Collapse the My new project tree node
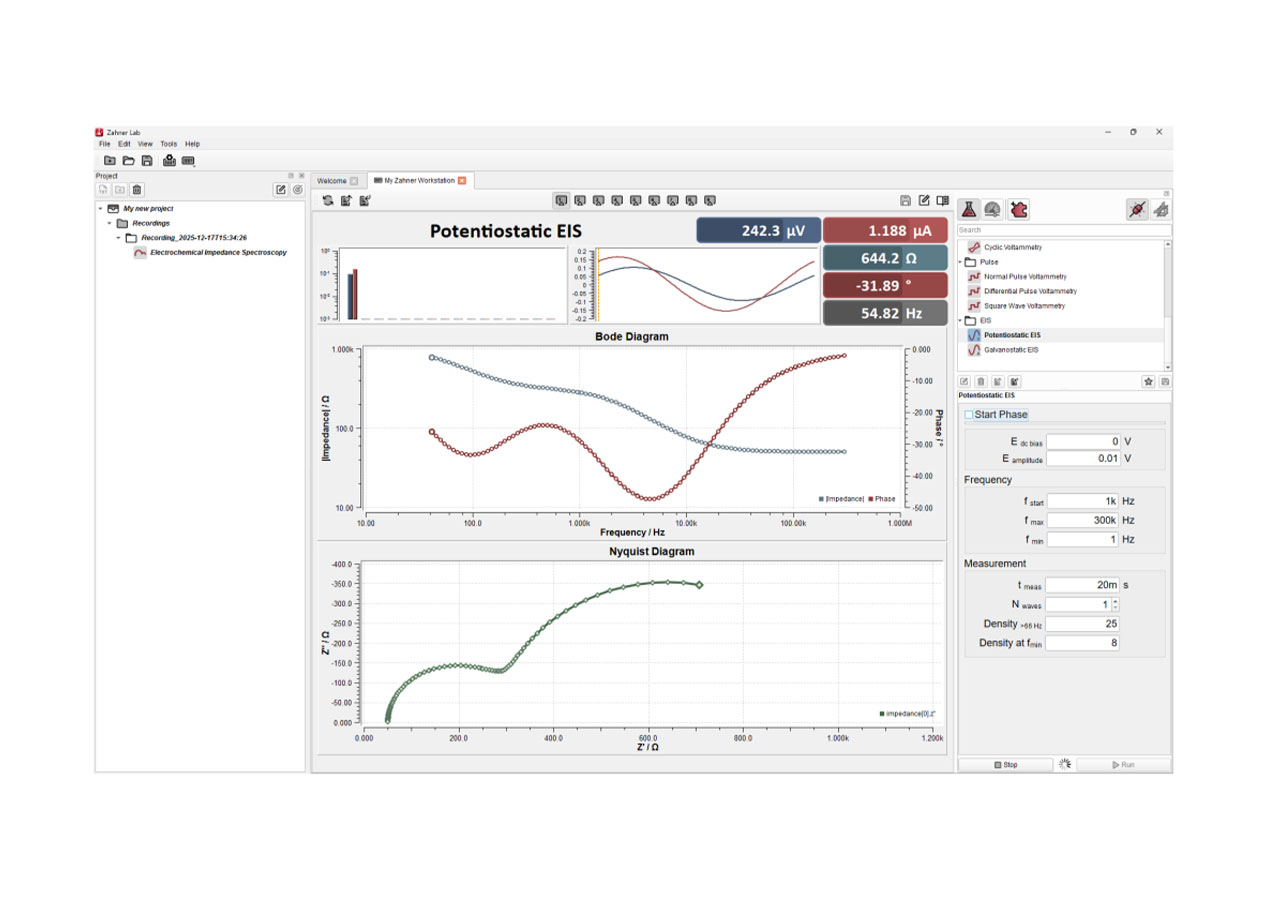Screen dimensions: 1267x900 101,208
